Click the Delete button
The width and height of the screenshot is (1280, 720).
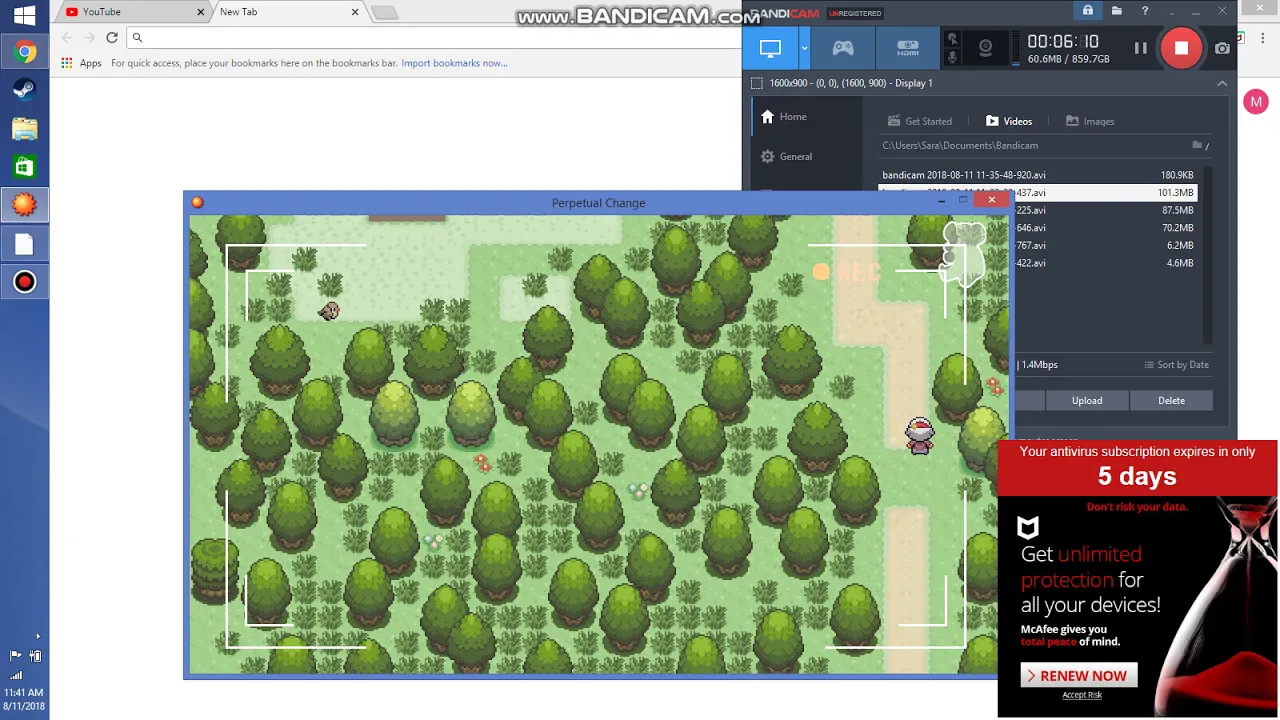[1171, 401]
